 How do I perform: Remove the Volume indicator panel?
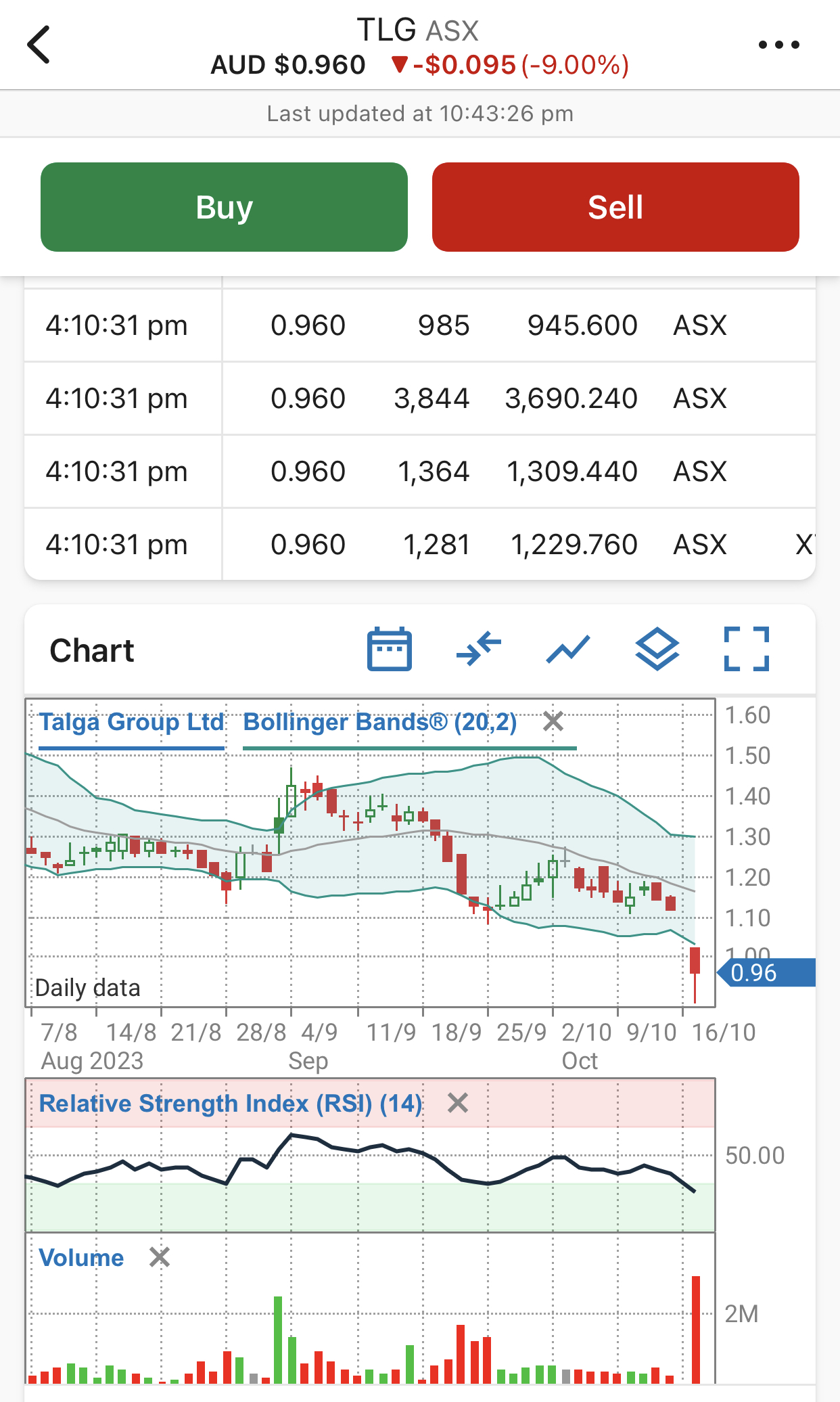[x=160, y=1258]
